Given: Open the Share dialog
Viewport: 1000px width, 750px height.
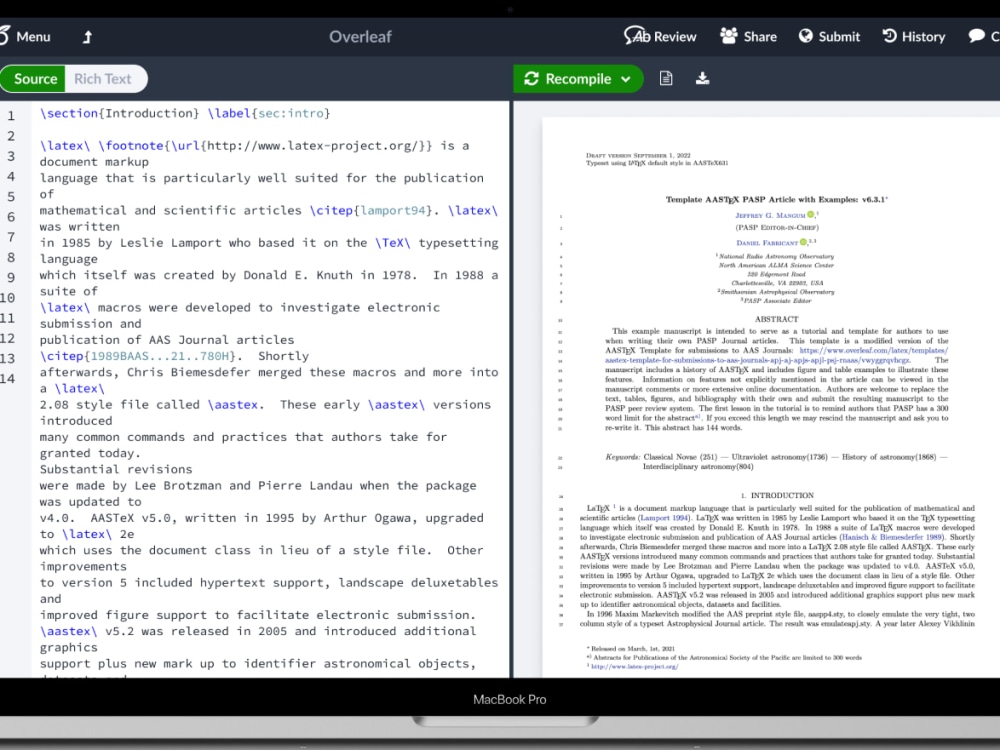Looking at the screenshot, I should (748, 36).
